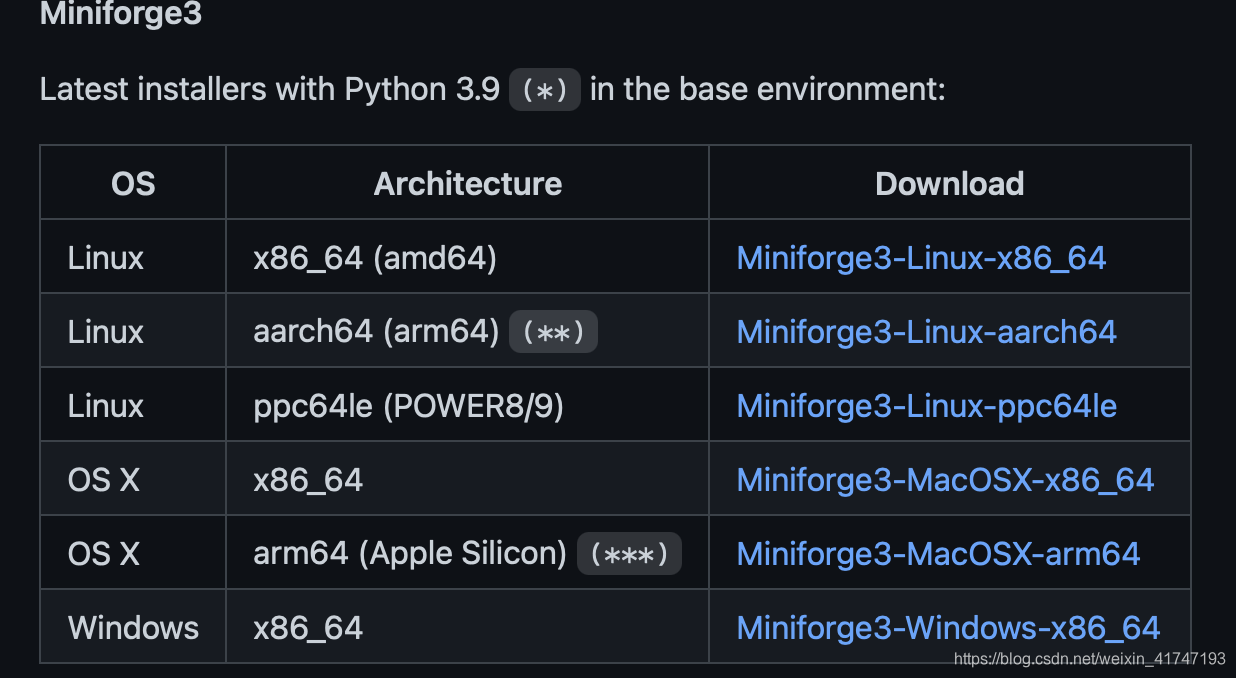
Task: Click the (***) footnote marker beside Apple Silicon
Action: click(x=629, y=554)
